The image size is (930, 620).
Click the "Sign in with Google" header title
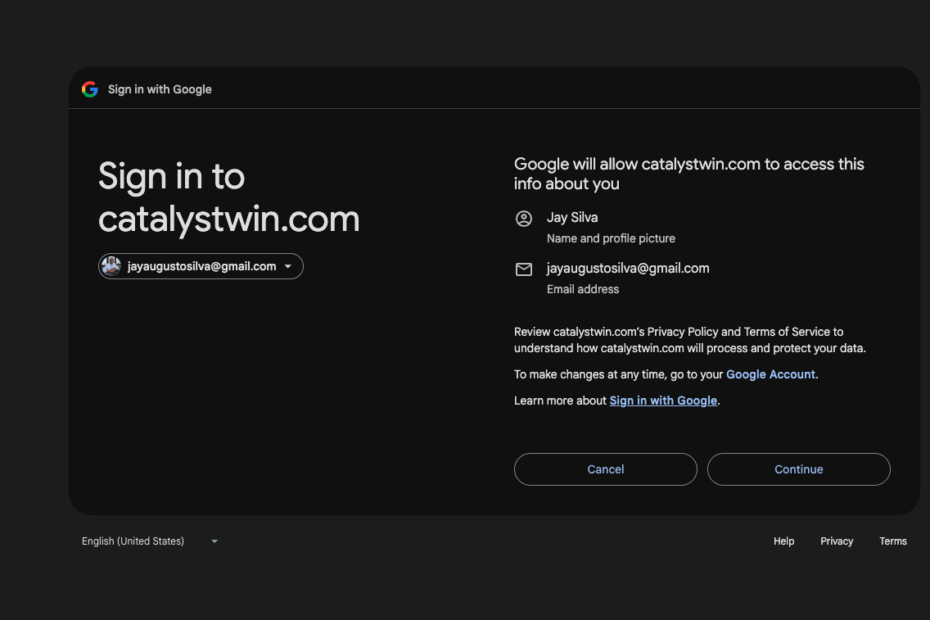pyautogui.click(x=160, y=89)
